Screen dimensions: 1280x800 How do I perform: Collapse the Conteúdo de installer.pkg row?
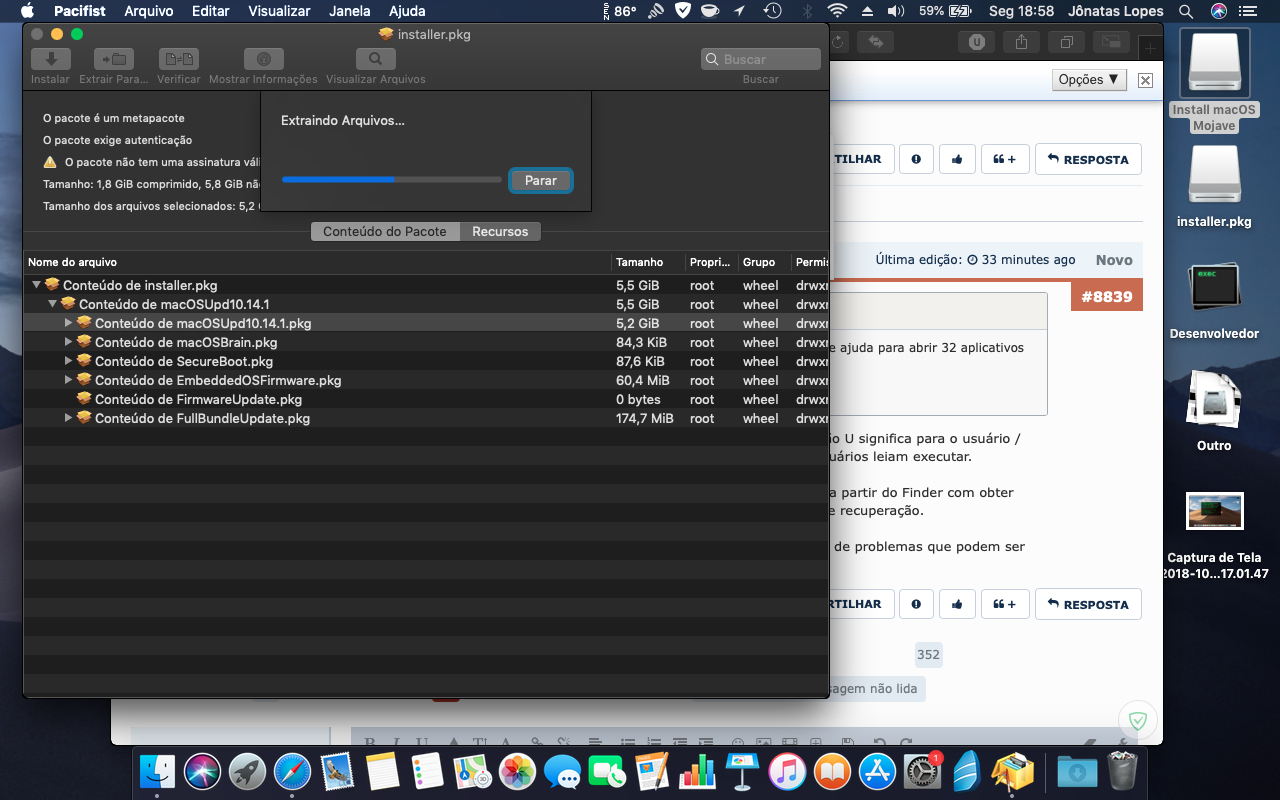click(37, 285)
